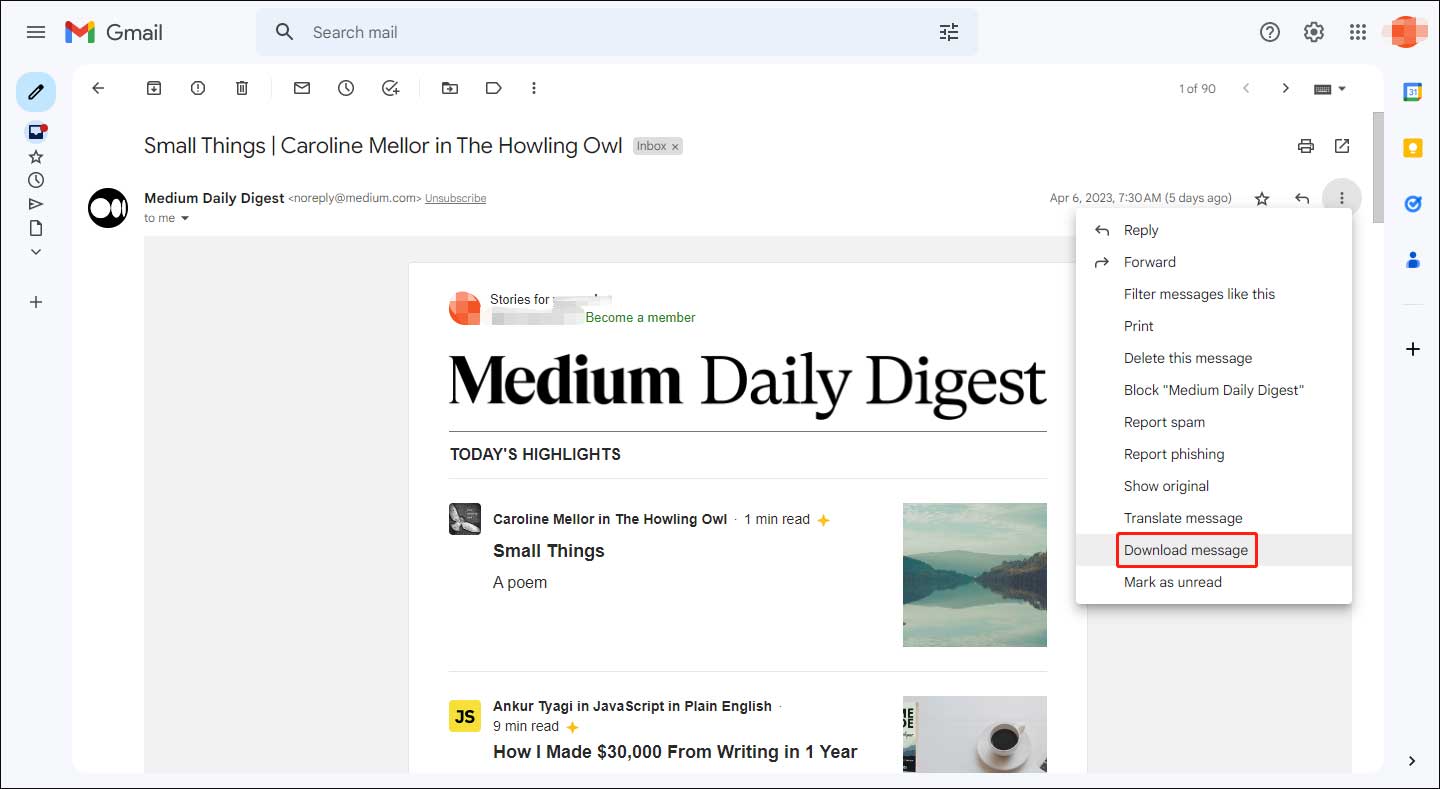This screenshot has height=789, width=1440.
Task: Open the Move to folder icon
Action: click(x=450, y=88)
